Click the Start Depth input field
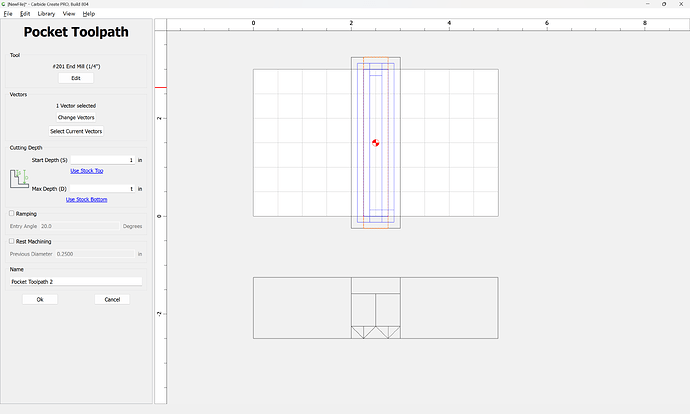This screenshot has height=414, width=690. (102, 160)
